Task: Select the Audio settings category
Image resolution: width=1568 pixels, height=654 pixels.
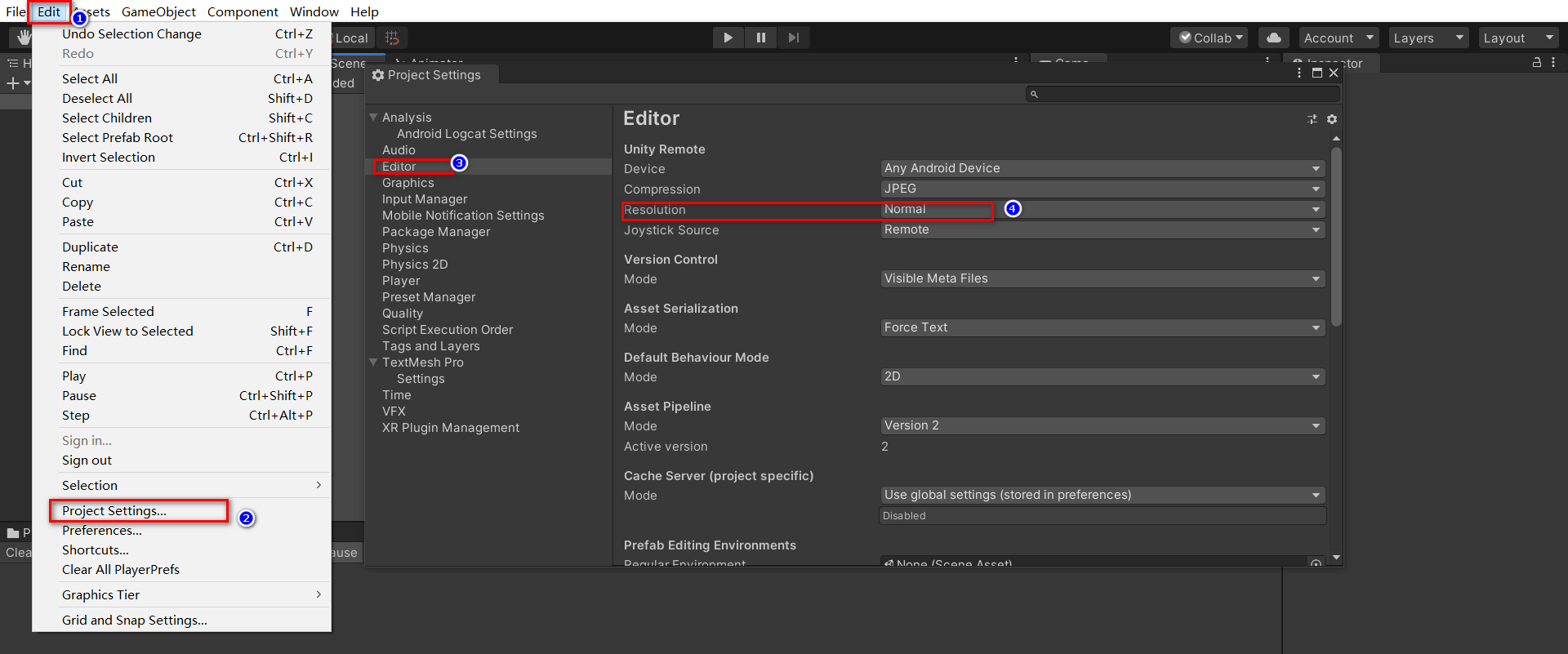Action: (399, 150)
